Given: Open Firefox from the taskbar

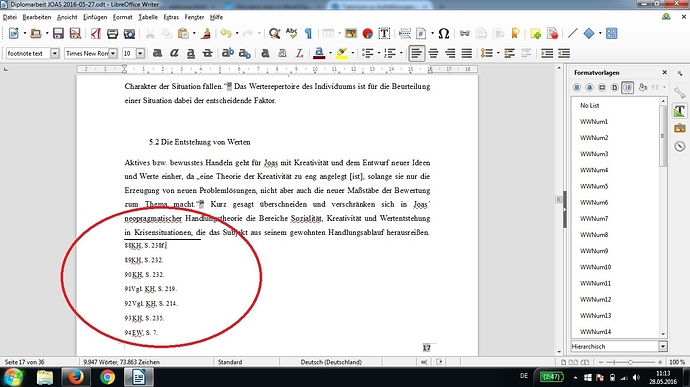Looking at the screenshot, I should (75, 377).
